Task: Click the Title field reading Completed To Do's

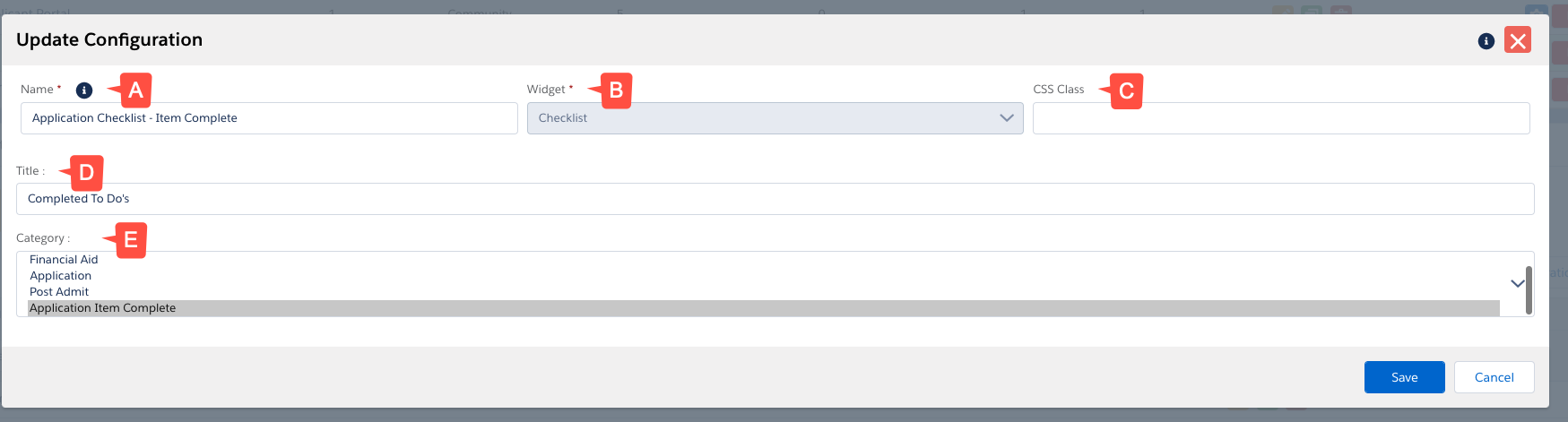Action: (x=775, y=199)
